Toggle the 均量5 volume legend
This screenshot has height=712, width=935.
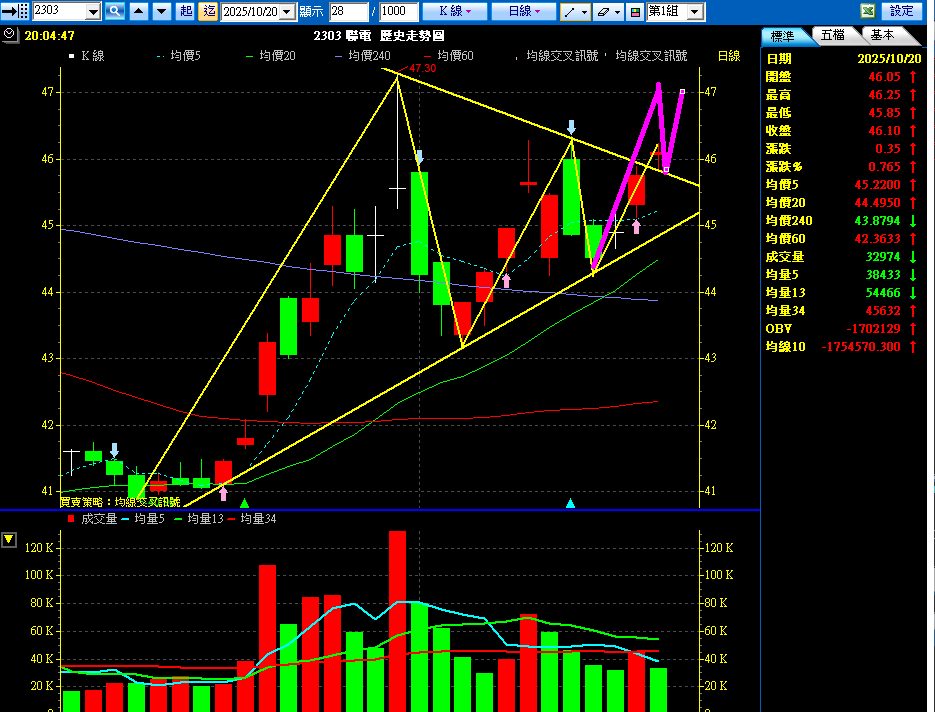point(143,519)
